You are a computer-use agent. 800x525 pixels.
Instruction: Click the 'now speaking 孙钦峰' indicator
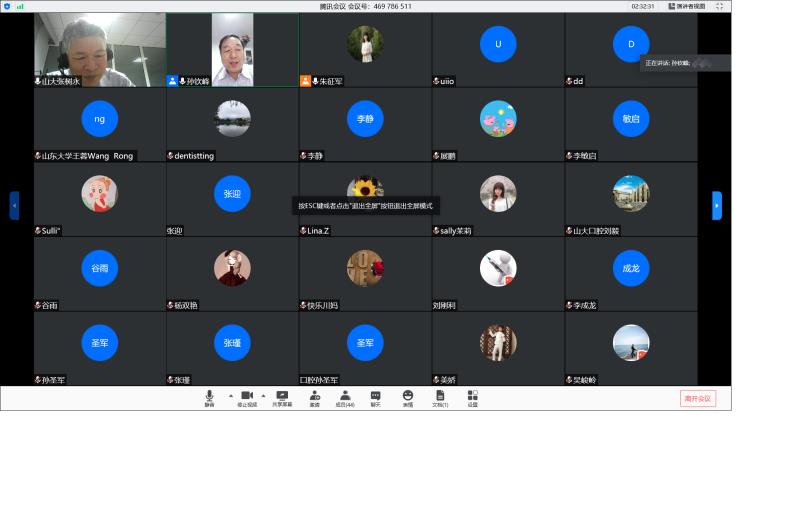[x=685, y=63]
